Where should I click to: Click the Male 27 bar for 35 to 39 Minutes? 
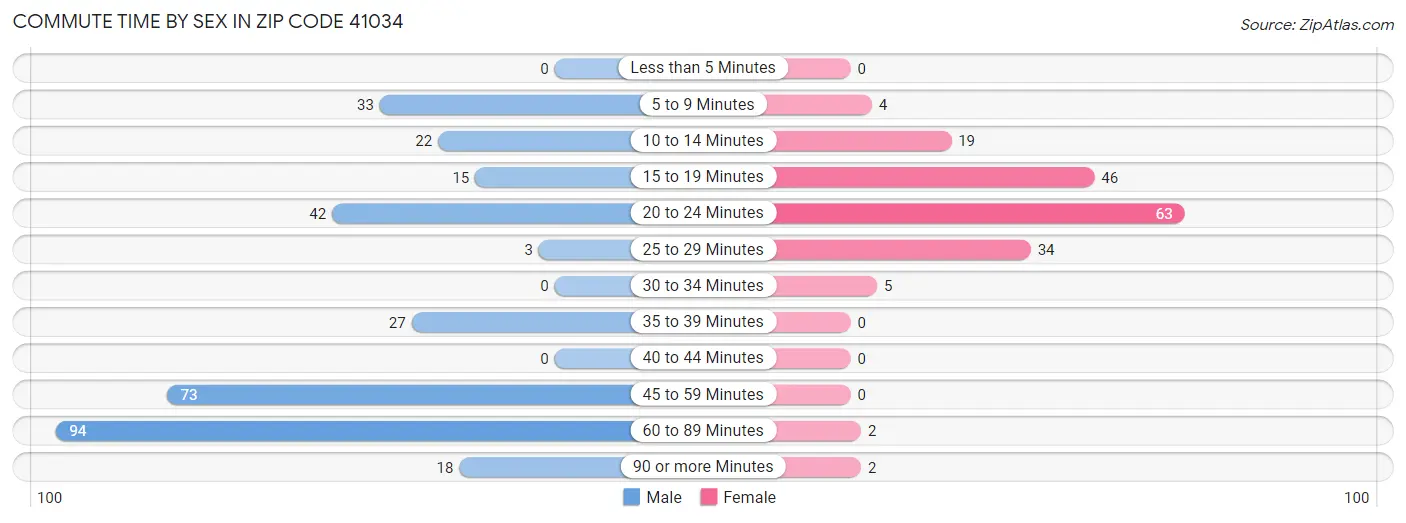[522, 322]
